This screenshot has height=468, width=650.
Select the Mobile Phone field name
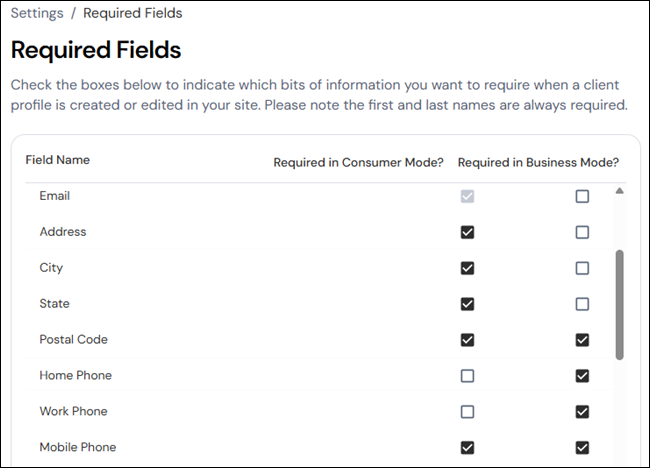pos(78,447)
